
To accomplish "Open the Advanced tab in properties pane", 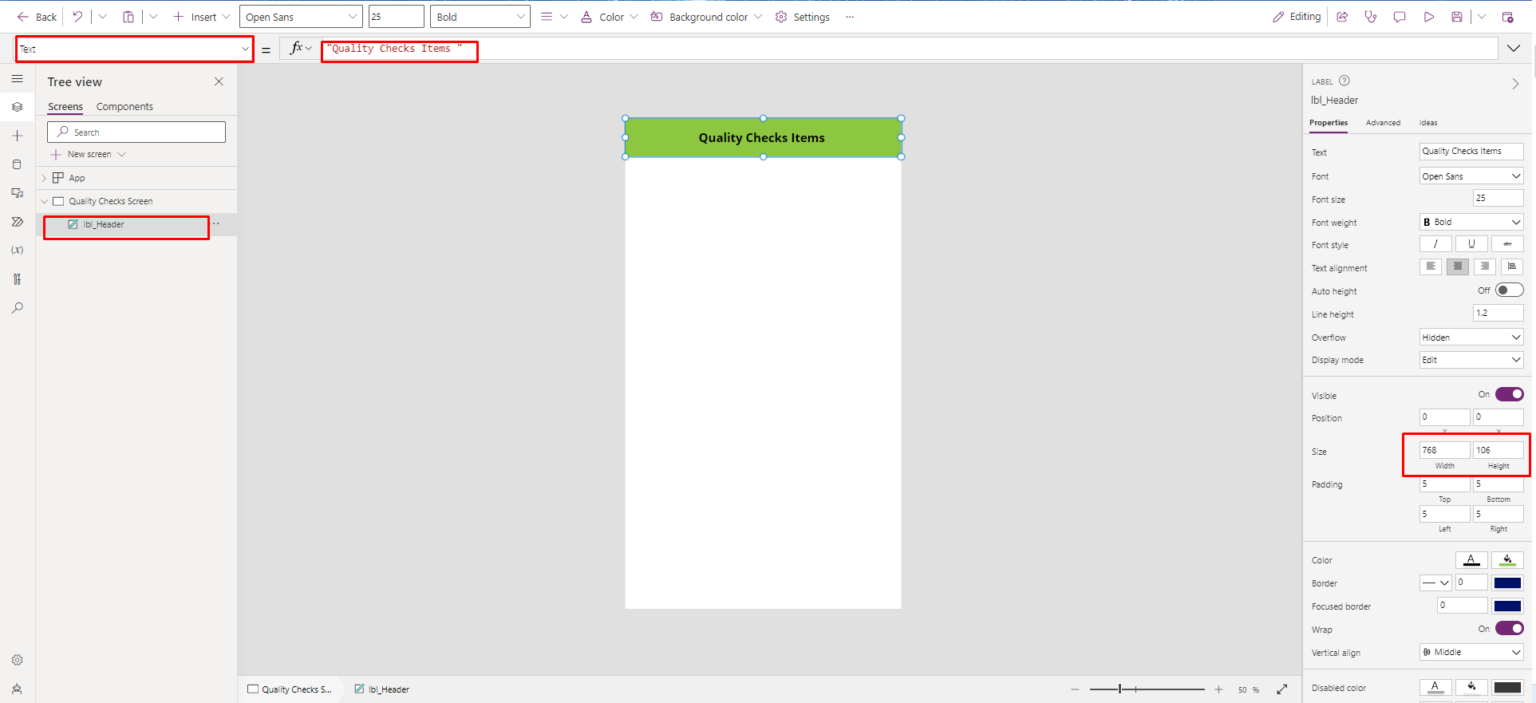I will tap(1384, 122).
